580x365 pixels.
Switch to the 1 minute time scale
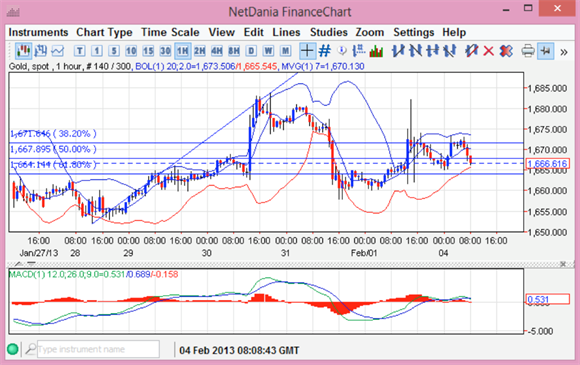pos(97,51)
